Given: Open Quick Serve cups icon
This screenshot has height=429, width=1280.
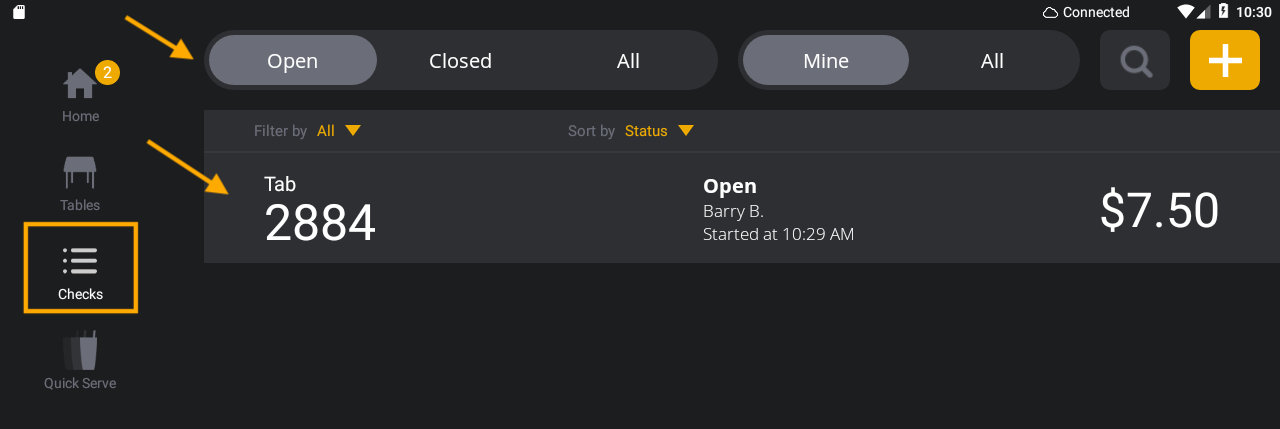Looking at the screenshot, I should (80, 351).
